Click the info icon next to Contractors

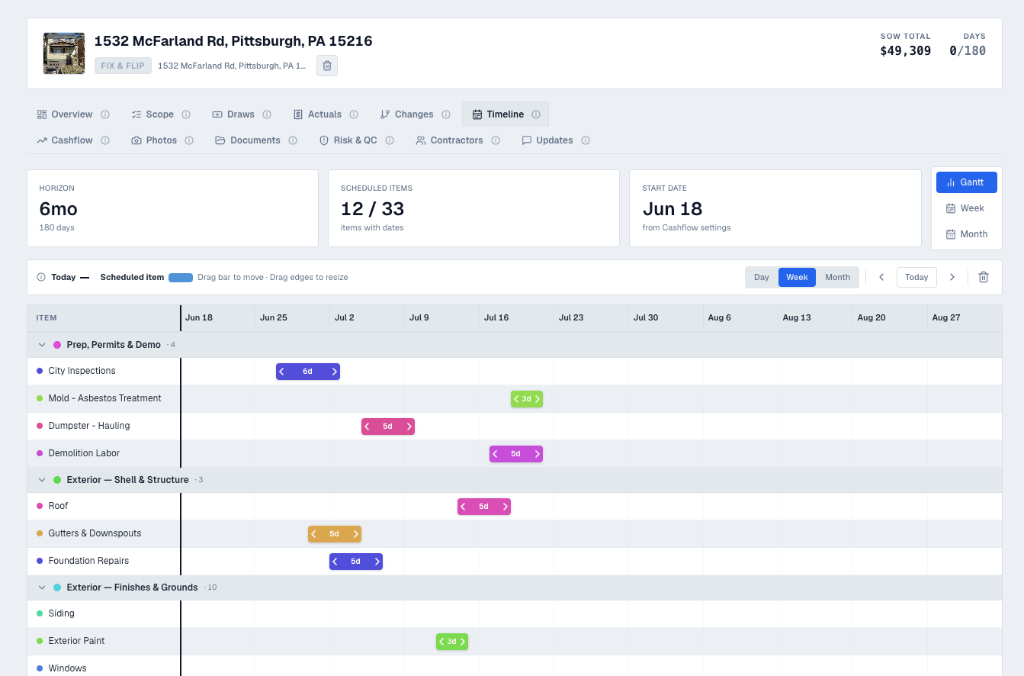(496, 140)
